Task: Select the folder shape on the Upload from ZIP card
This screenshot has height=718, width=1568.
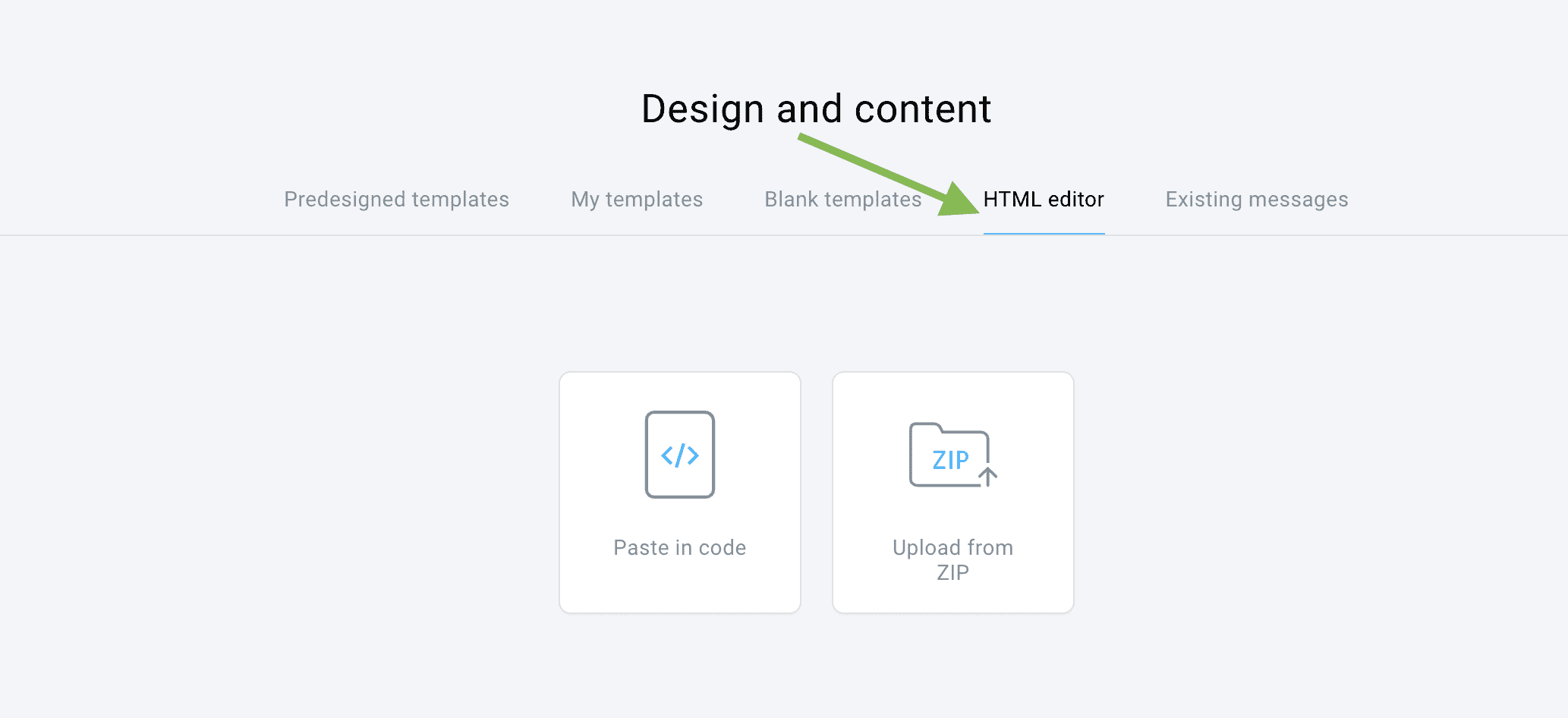Action: 947,455
